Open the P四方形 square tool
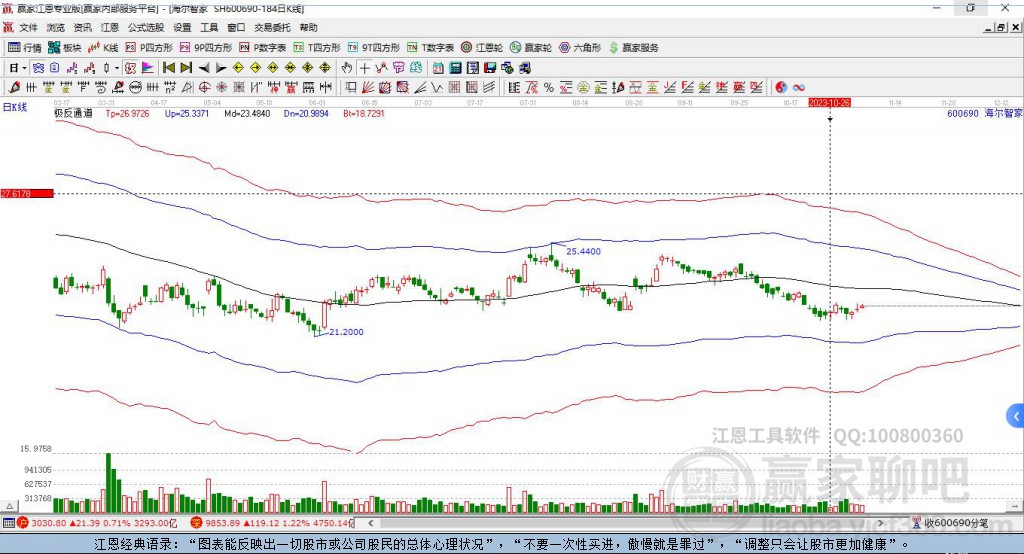1024x554 pixels. tap(148, 48)
